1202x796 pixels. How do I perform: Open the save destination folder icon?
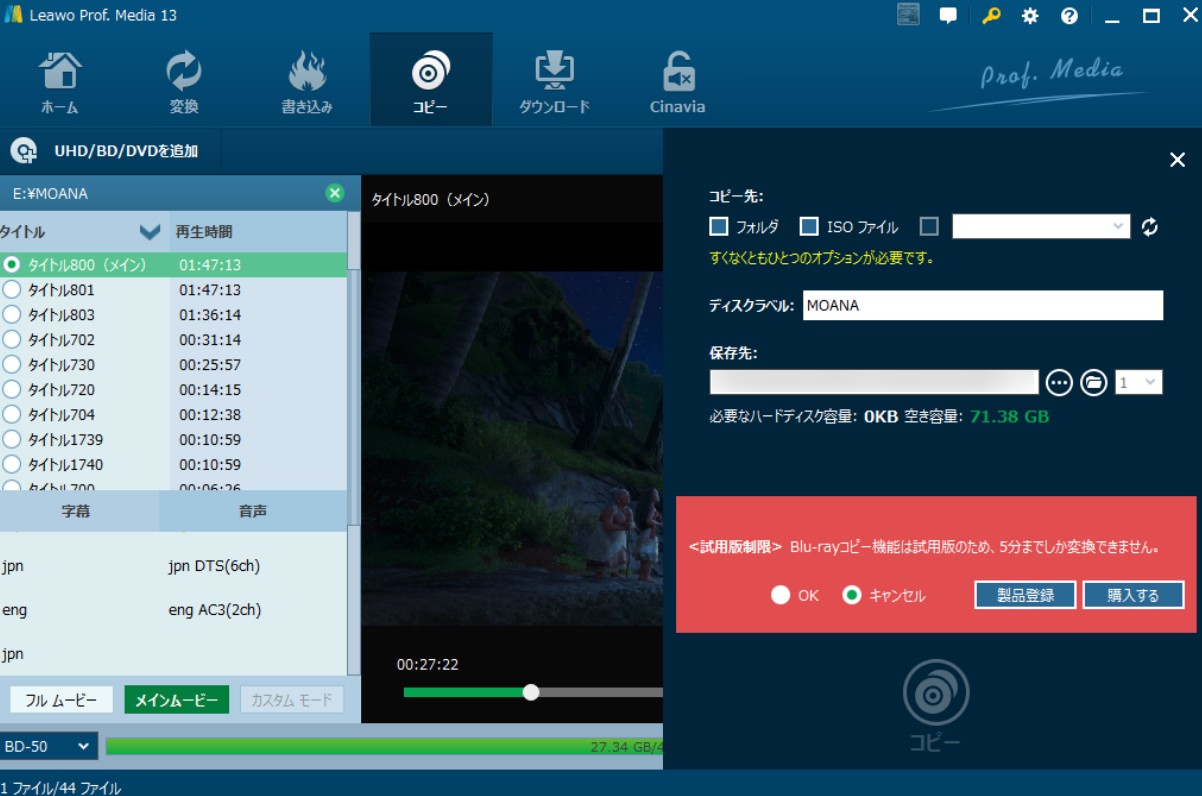[x=1093, y=382]
